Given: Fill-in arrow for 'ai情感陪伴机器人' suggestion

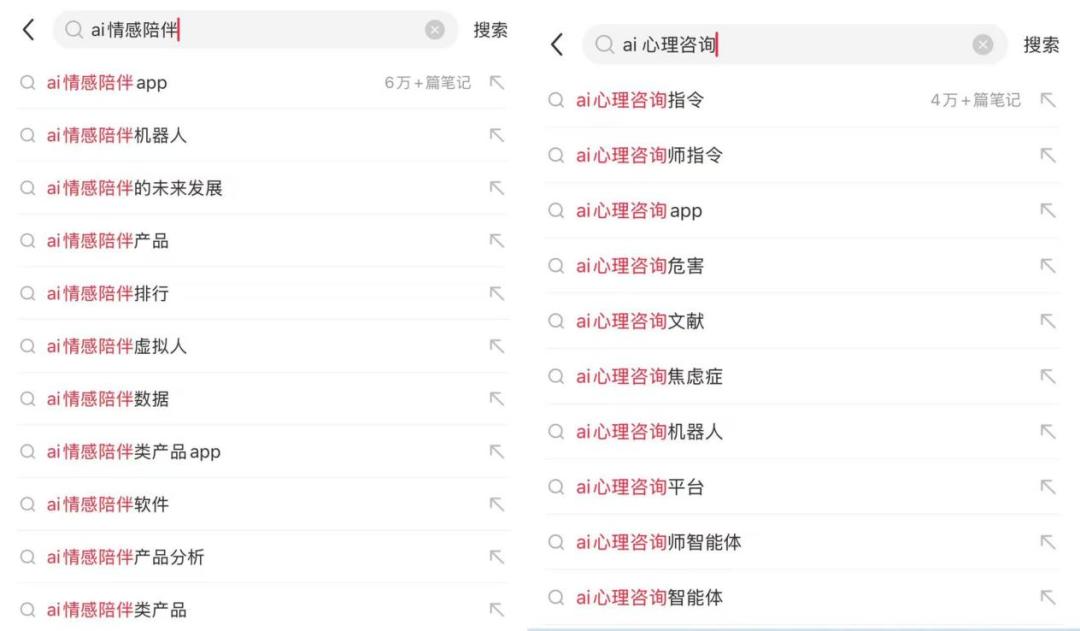Looking at the screenshot, I should 496,136.
